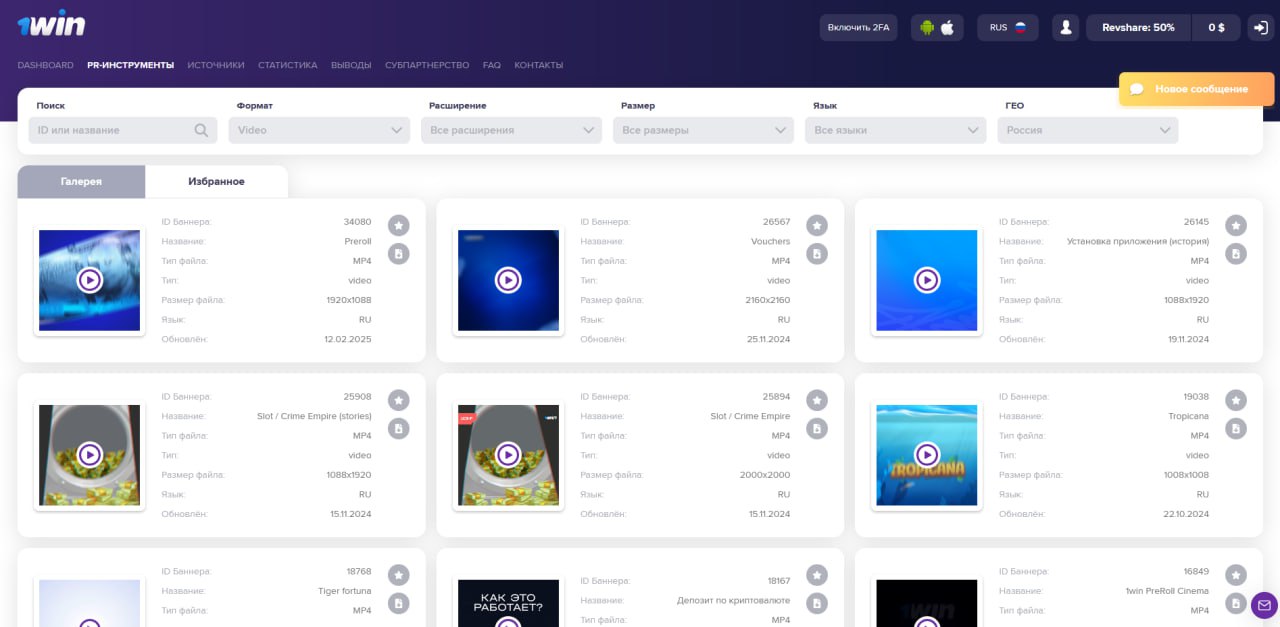Expand the Формат dropdown set to Video

pyautogui.click(x=319, y=130)
